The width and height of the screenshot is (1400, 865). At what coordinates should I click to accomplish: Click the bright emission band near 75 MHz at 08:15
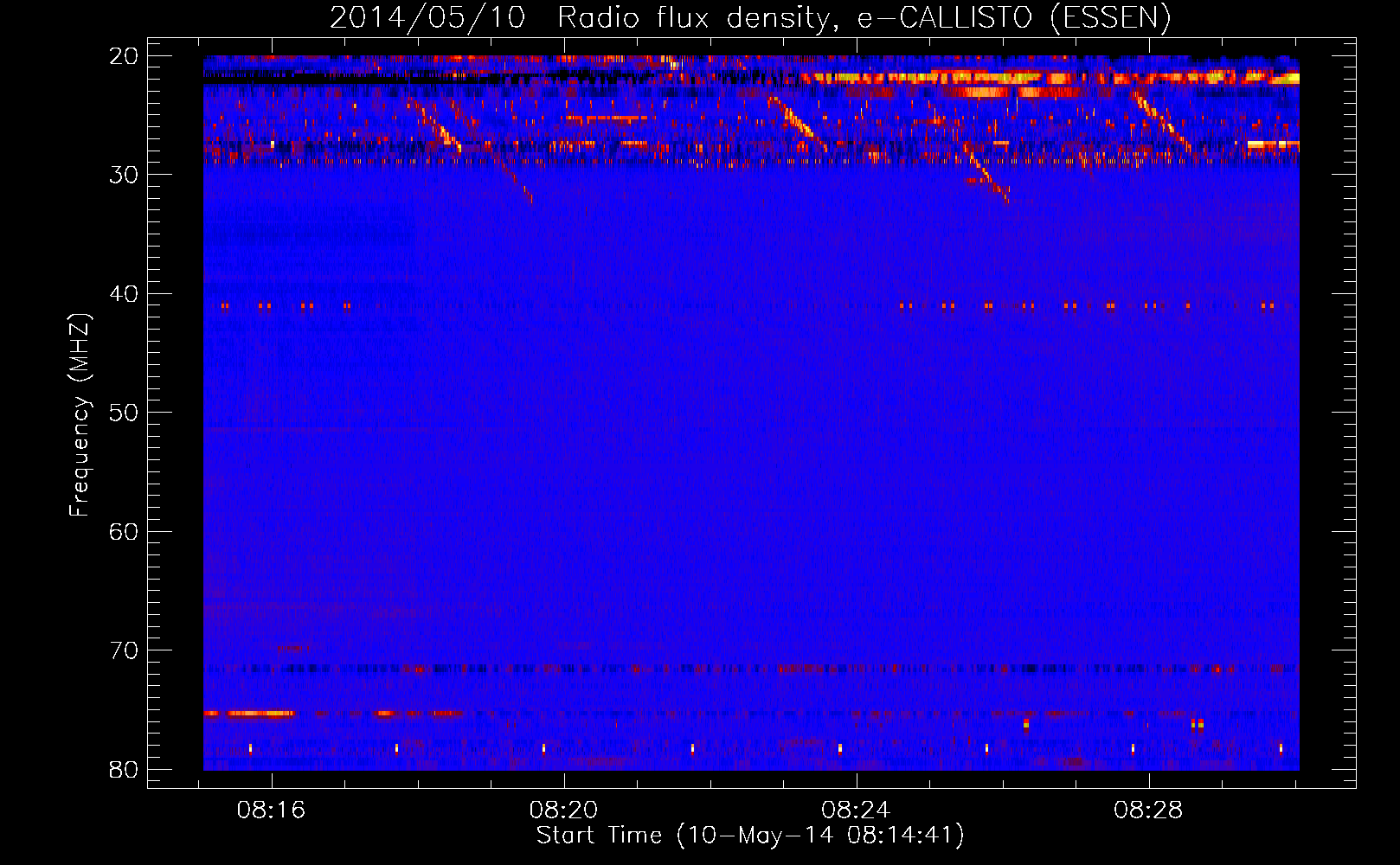tap(249, 714)
